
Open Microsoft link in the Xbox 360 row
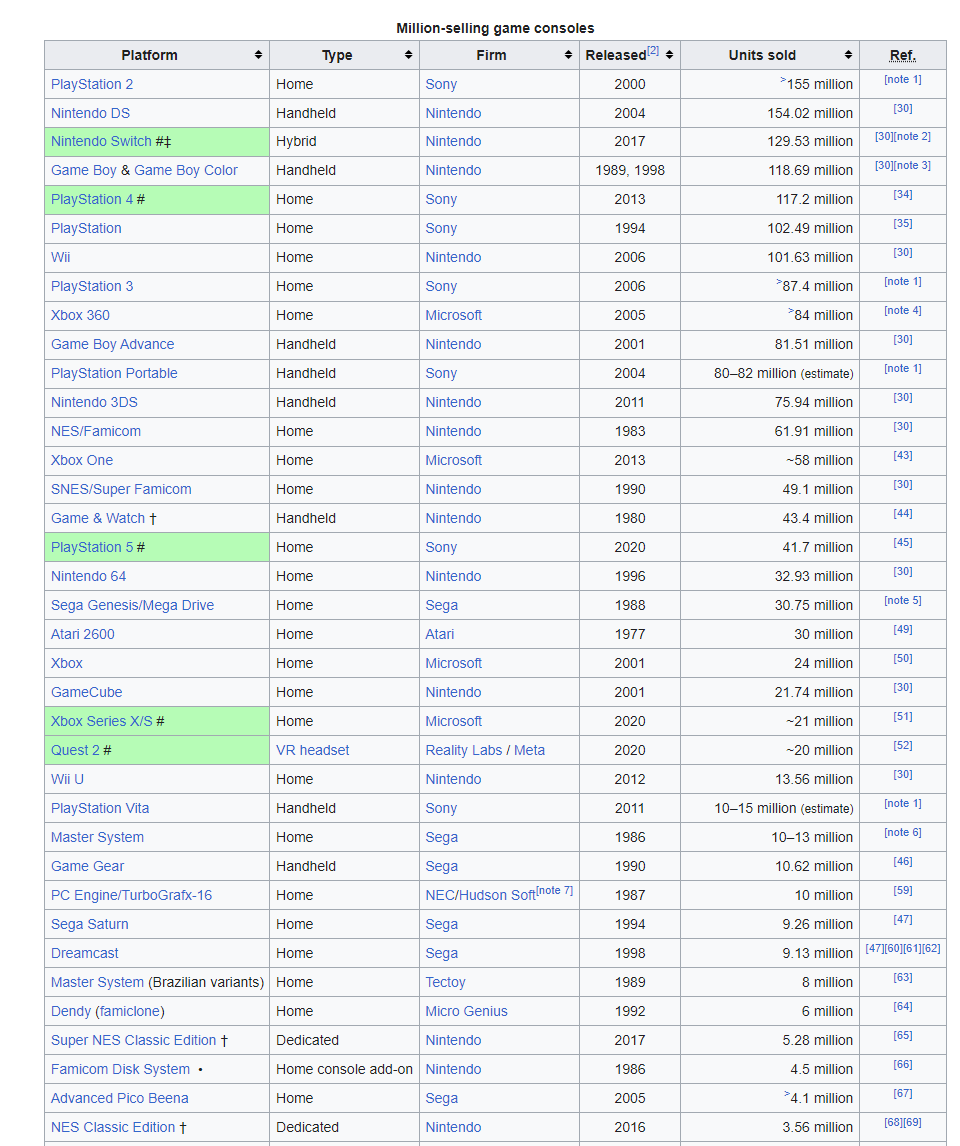point(454,315)
